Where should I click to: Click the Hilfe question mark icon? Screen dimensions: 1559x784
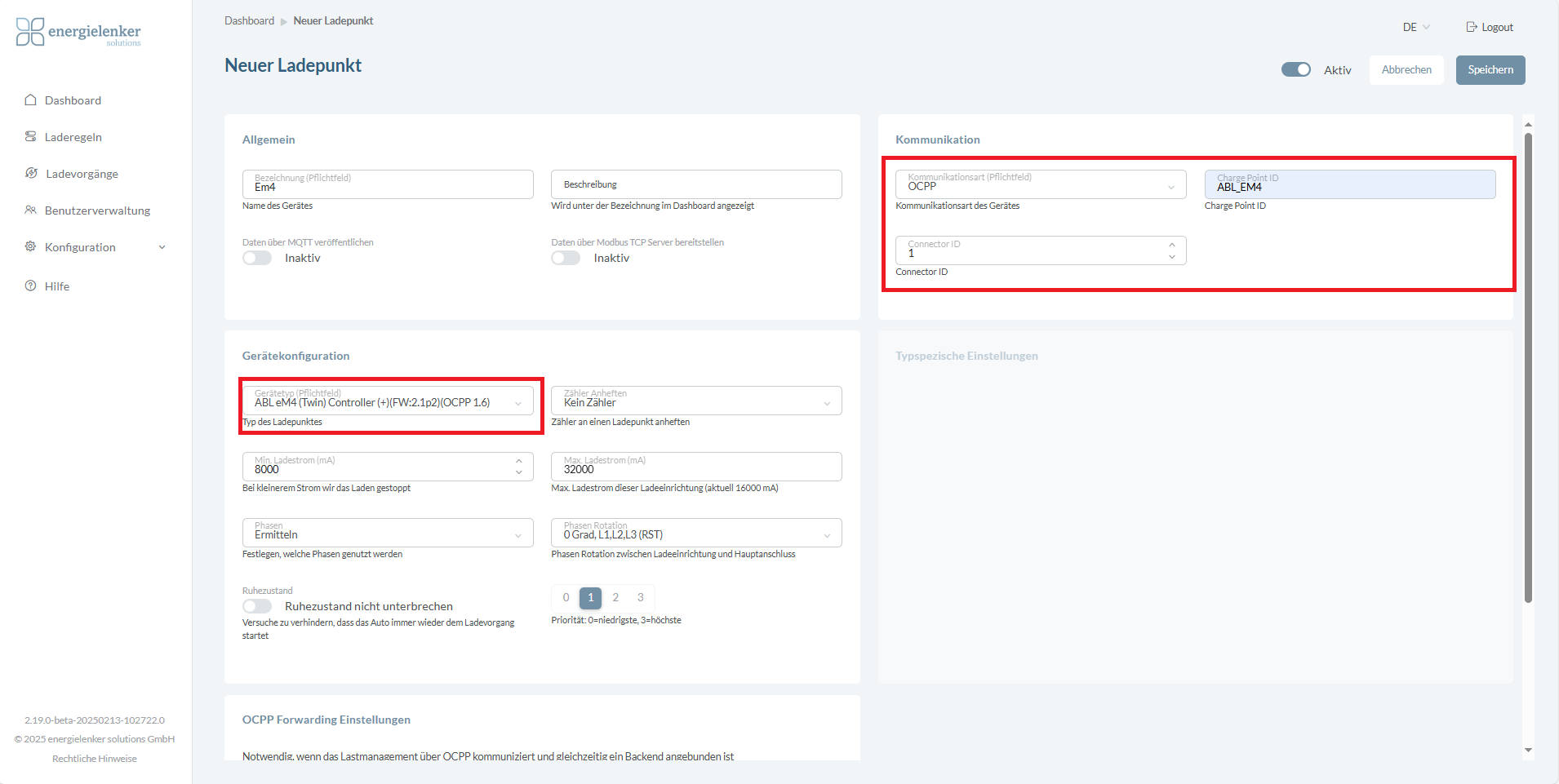tap(30, 286)
